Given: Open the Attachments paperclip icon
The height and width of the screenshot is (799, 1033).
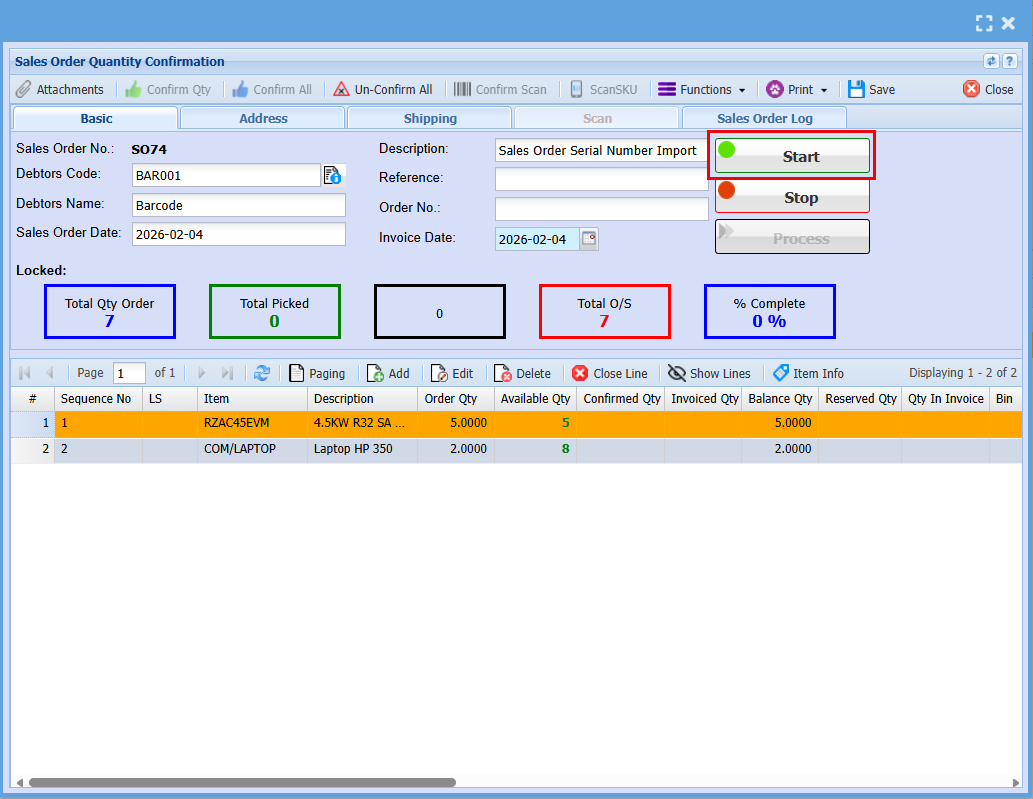Looking at the screenshot, I should coord(24,89).
